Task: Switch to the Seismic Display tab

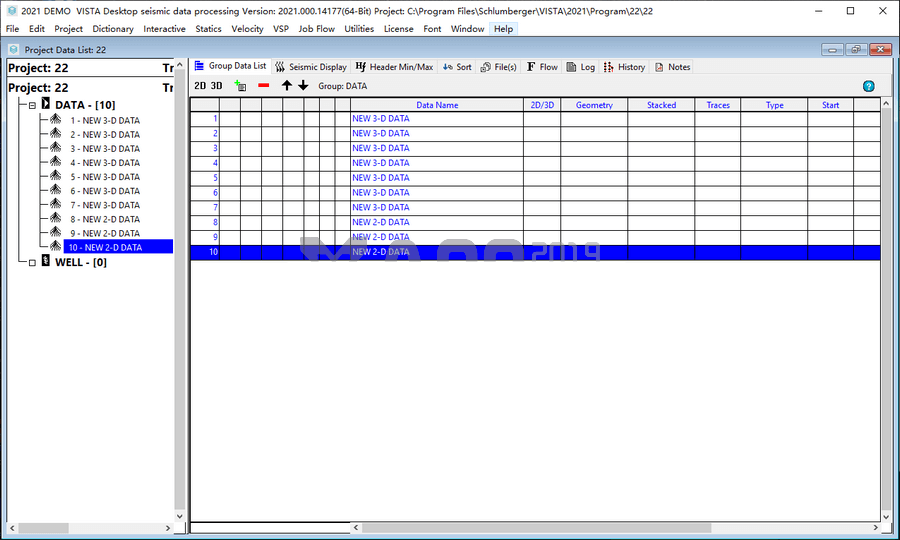Action: click(311, 67)
